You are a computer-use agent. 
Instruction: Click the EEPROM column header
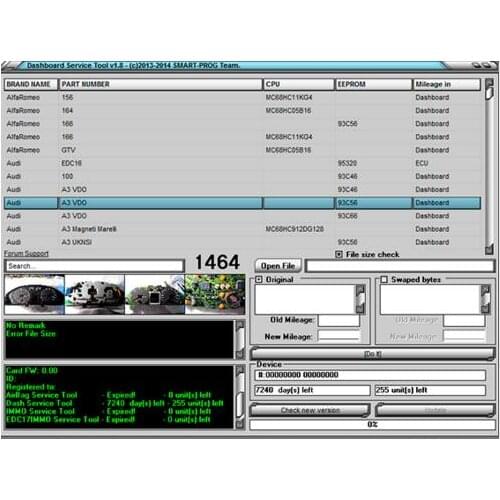[x=373, y=84]
